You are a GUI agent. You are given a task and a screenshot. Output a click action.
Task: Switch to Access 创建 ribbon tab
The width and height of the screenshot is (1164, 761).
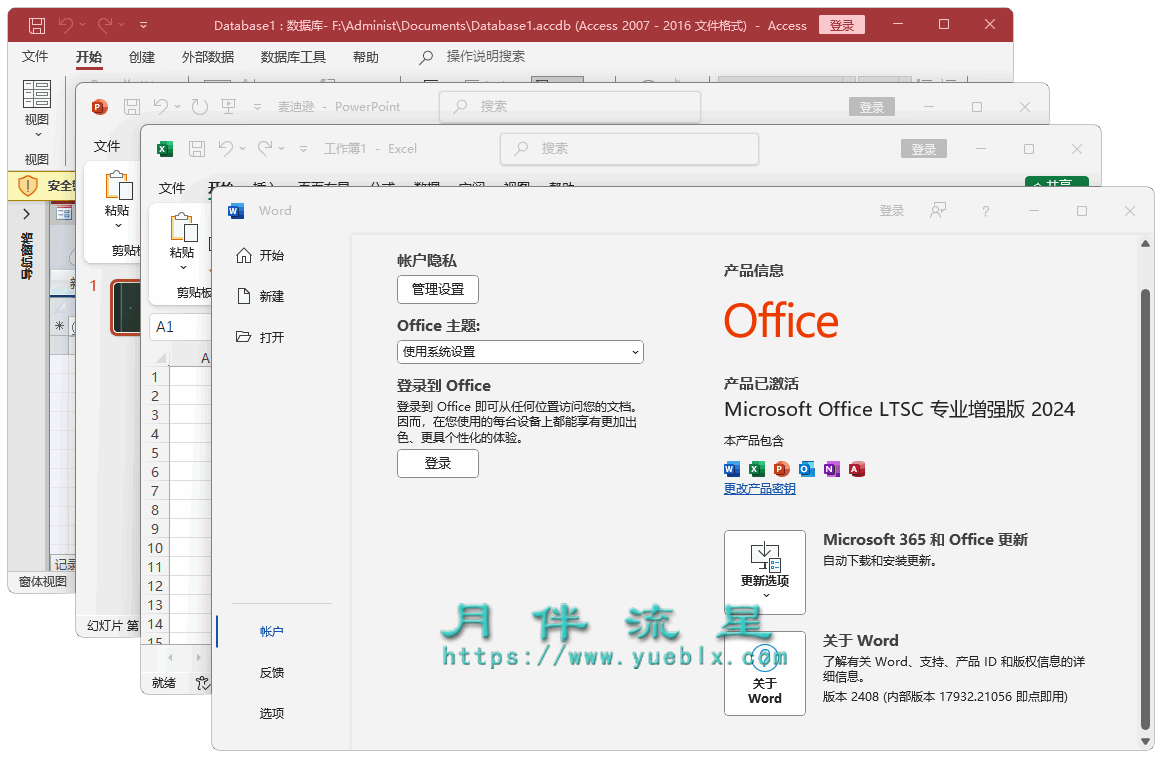[142, 57]
